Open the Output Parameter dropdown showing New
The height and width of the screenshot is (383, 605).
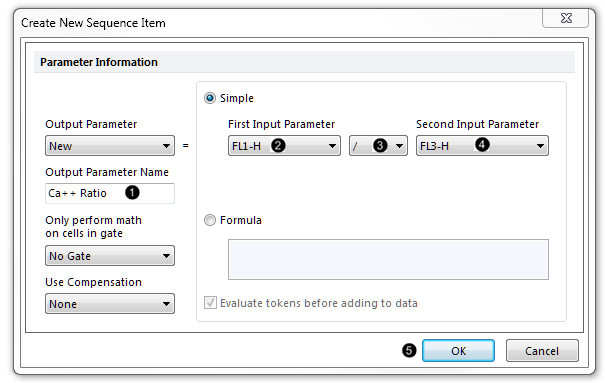click(x=110, y=146)
